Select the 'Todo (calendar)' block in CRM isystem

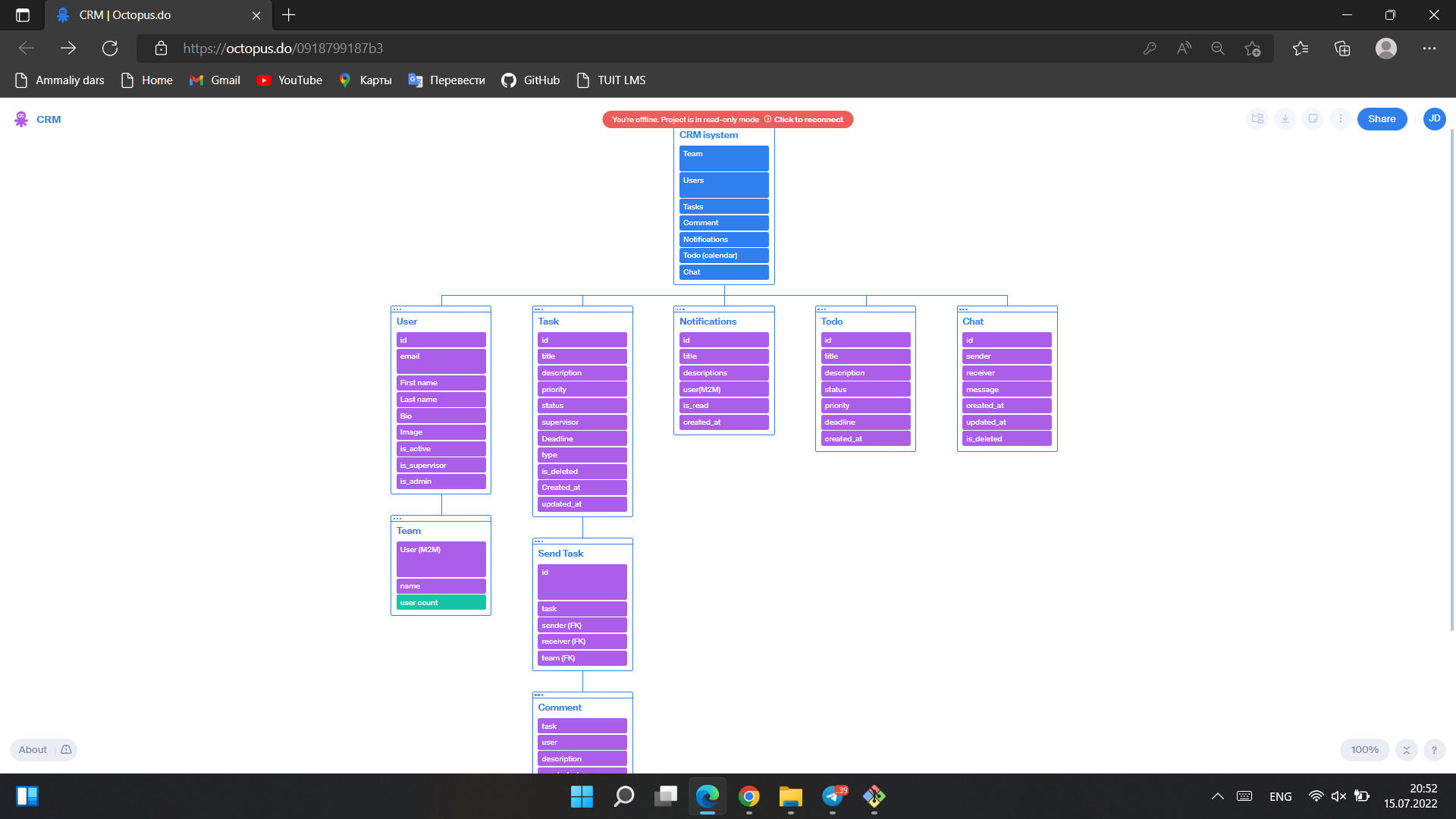point(723,256)
